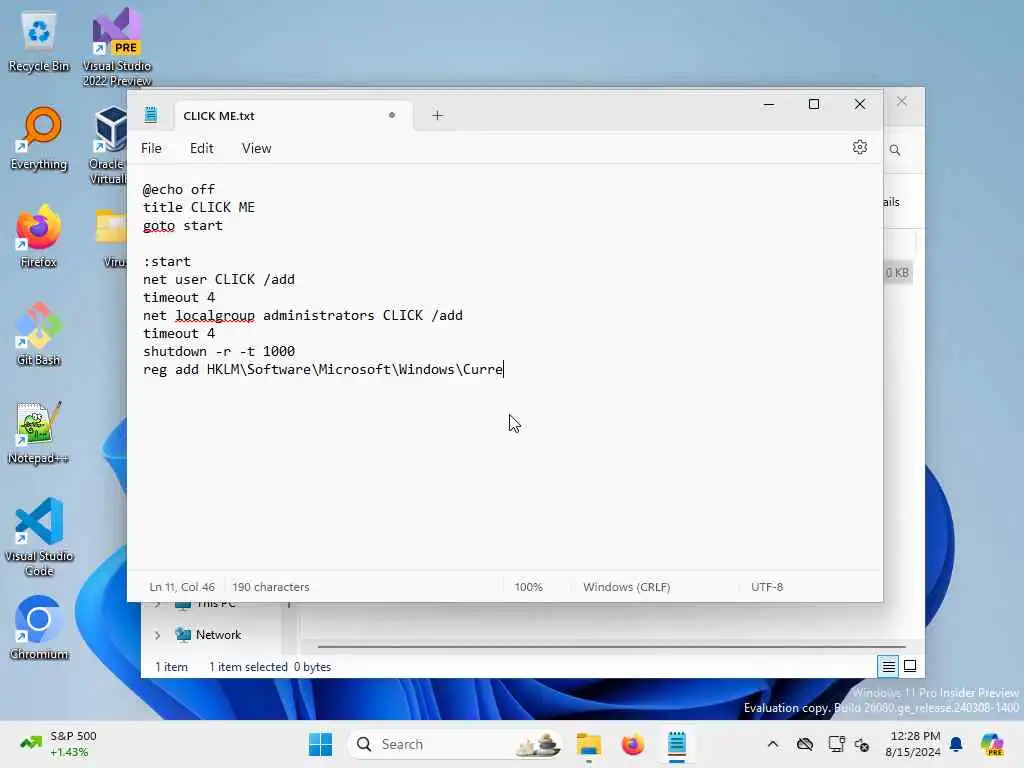This screenshot has width=1024, height=768.
Task: Click UTF-8 encoding indicator
Action: pyautogui.click(x=767, y=586)
